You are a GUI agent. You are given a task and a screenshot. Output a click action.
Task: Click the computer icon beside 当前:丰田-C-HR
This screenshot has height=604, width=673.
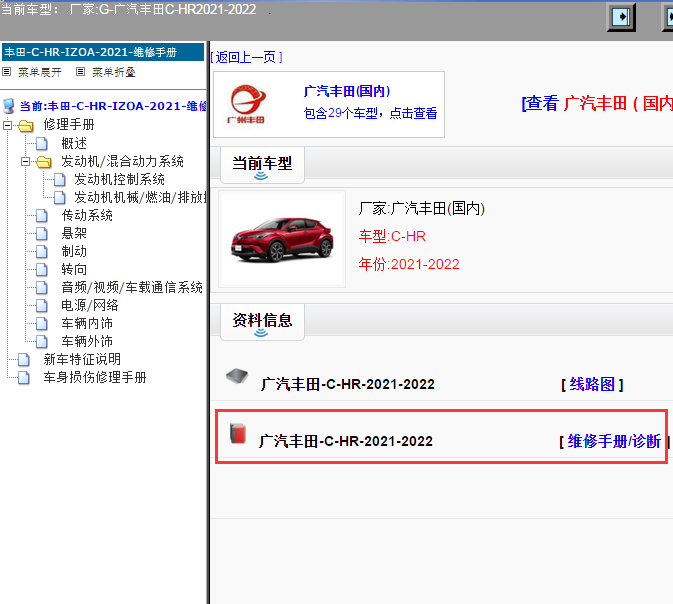[x=9, y=106]
